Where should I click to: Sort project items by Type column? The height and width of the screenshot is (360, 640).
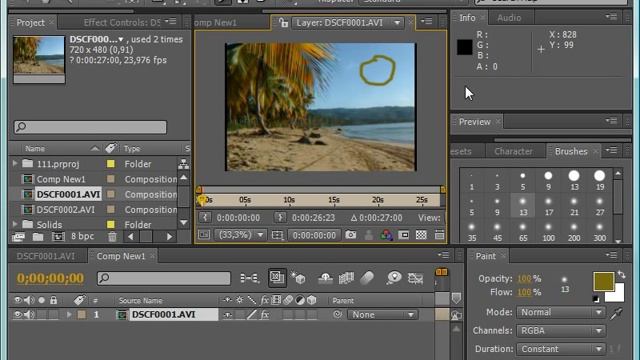(x=132, y=149)
